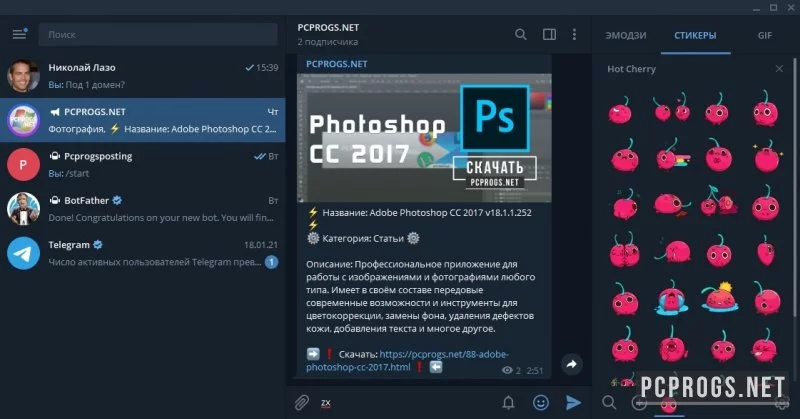This screenshot has width=800, height=419.
Task: Select the melting cherry with sun sticker
Action: 719,297
